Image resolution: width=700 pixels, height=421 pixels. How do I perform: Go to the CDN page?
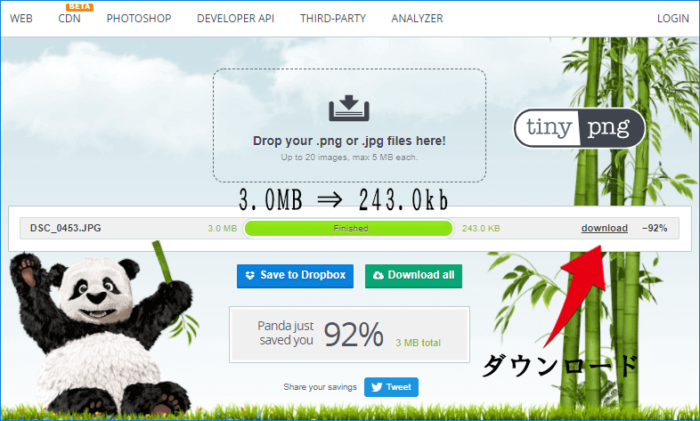click(70, 18)
